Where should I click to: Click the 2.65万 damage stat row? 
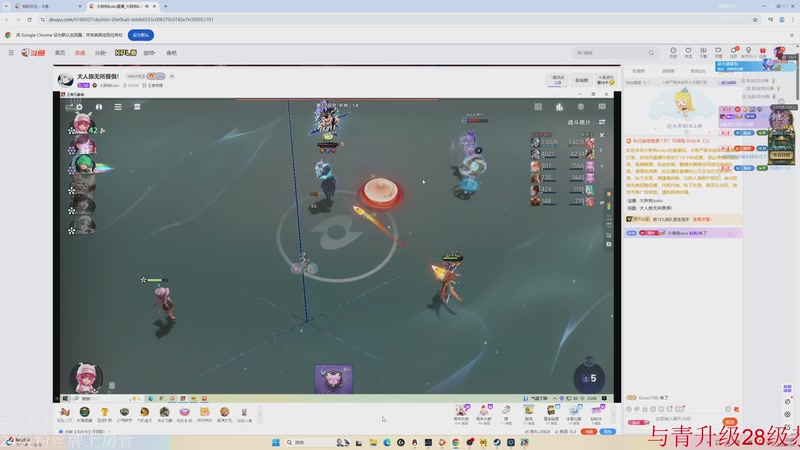pos(544,142)
